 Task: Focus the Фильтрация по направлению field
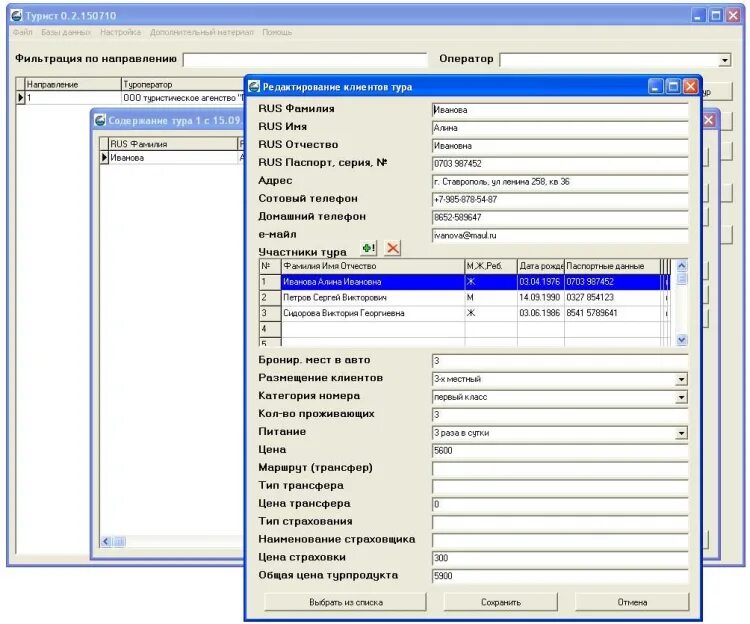pos(305,60)
